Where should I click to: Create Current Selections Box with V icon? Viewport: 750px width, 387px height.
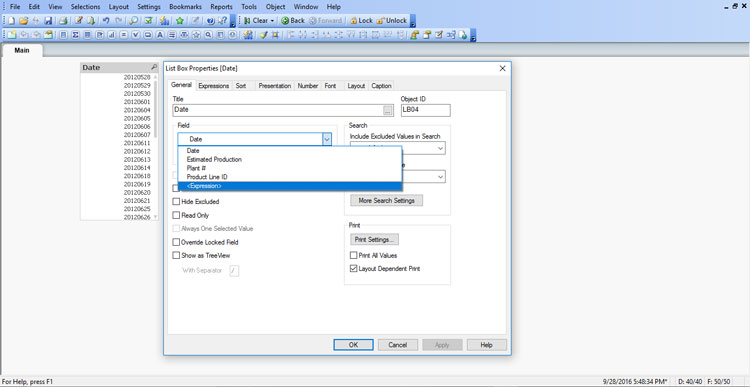[136, 34]
